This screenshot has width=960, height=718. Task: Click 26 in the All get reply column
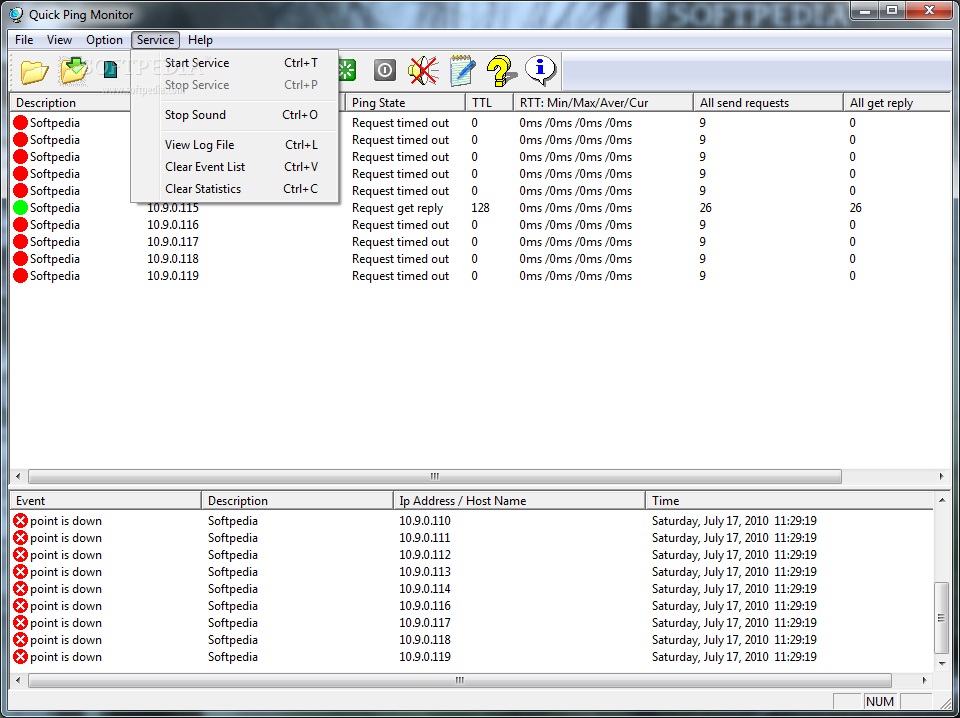coord(856,208)
